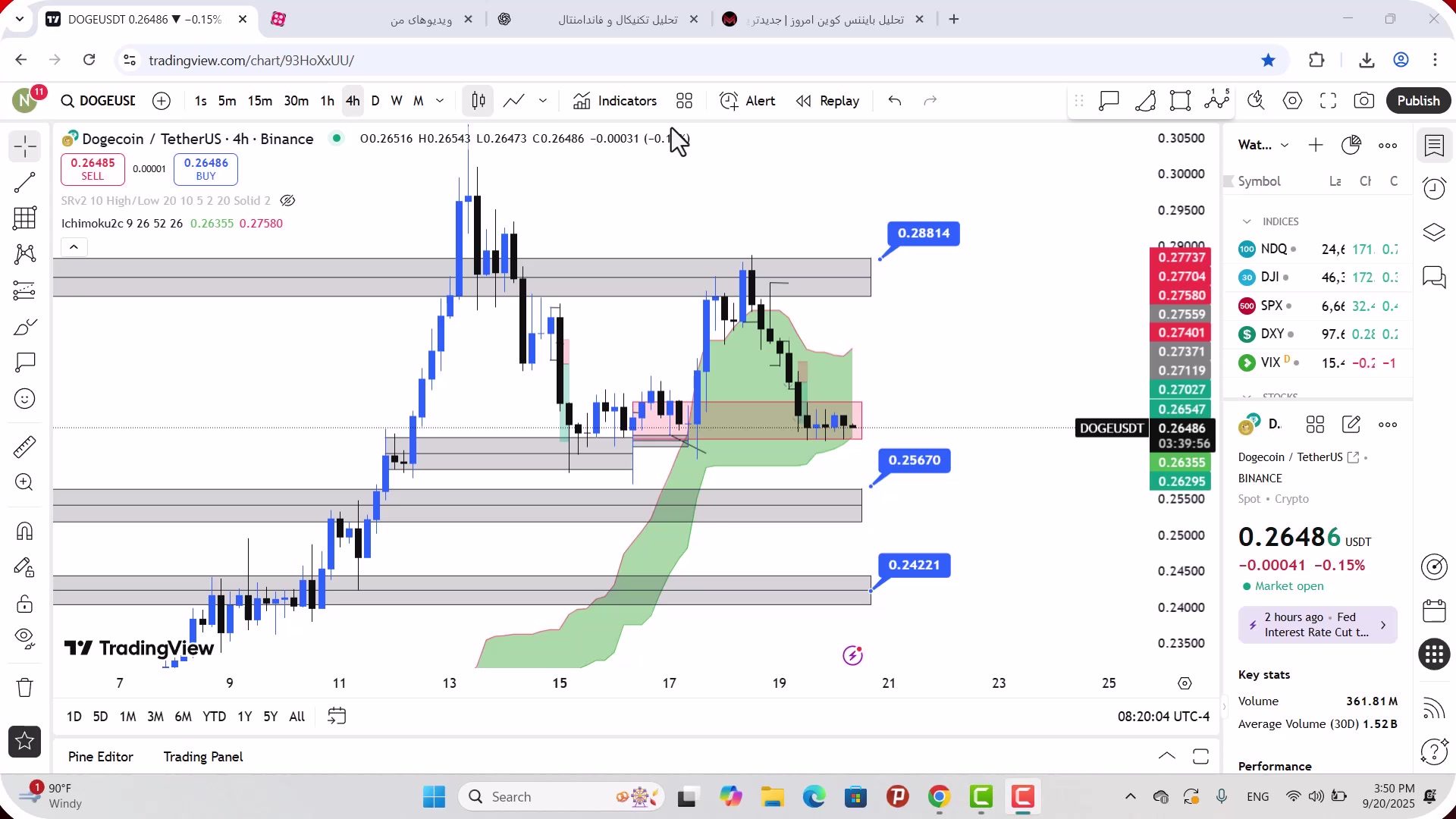Open the Fibonacci and Gann tools
The image size is (1456, 819).
point(25,218)
